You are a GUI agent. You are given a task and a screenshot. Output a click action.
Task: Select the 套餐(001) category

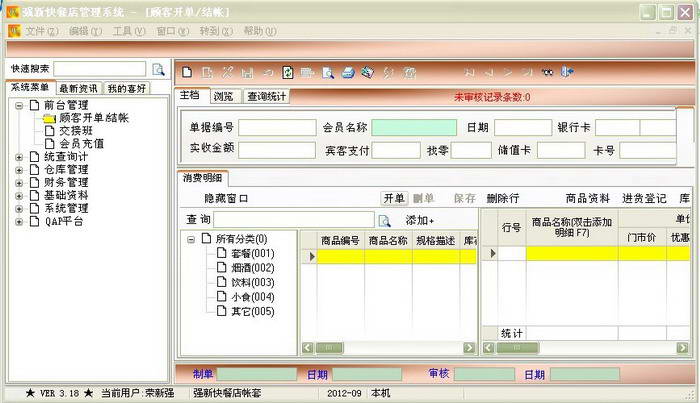click(x=253, y=253)
